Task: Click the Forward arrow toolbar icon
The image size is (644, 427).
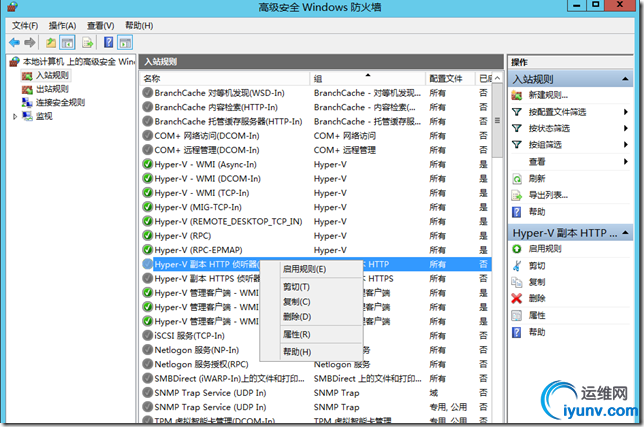Action: 30,42
